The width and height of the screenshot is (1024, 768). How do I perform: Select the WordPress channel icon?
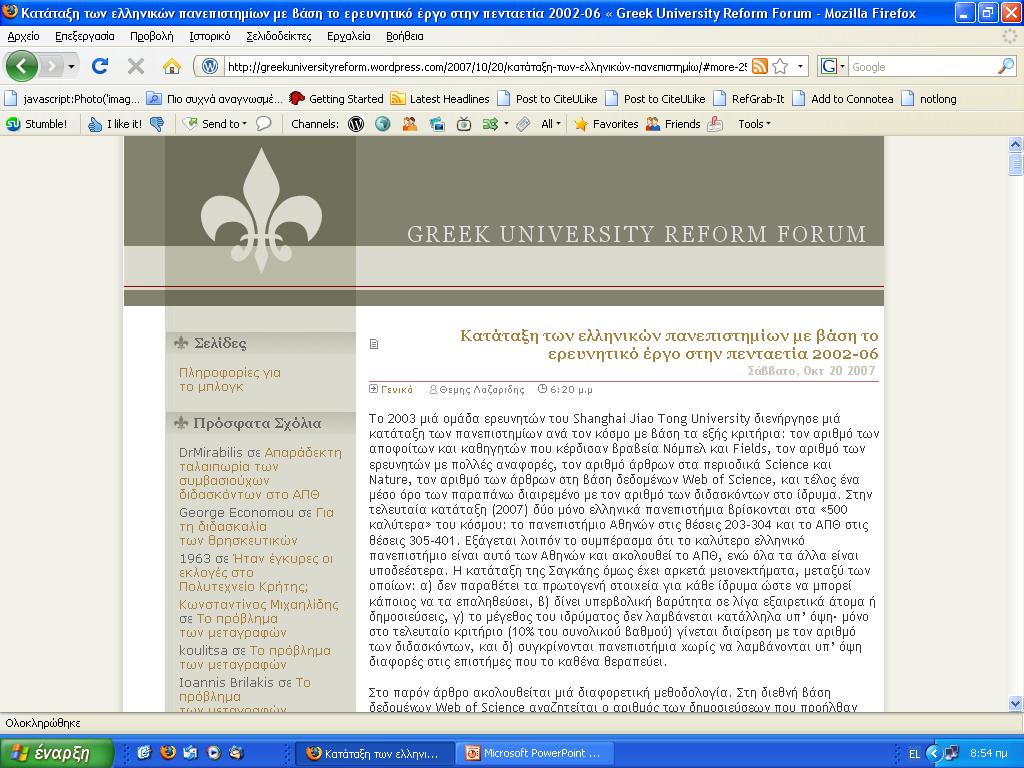point(356,124)
